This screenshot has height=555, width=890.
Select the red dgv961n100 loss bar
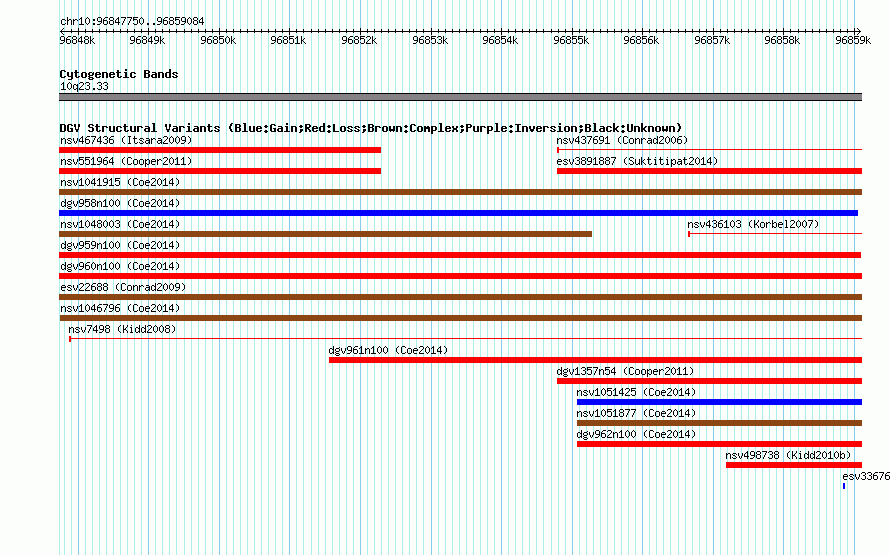[x=595, y=360]
